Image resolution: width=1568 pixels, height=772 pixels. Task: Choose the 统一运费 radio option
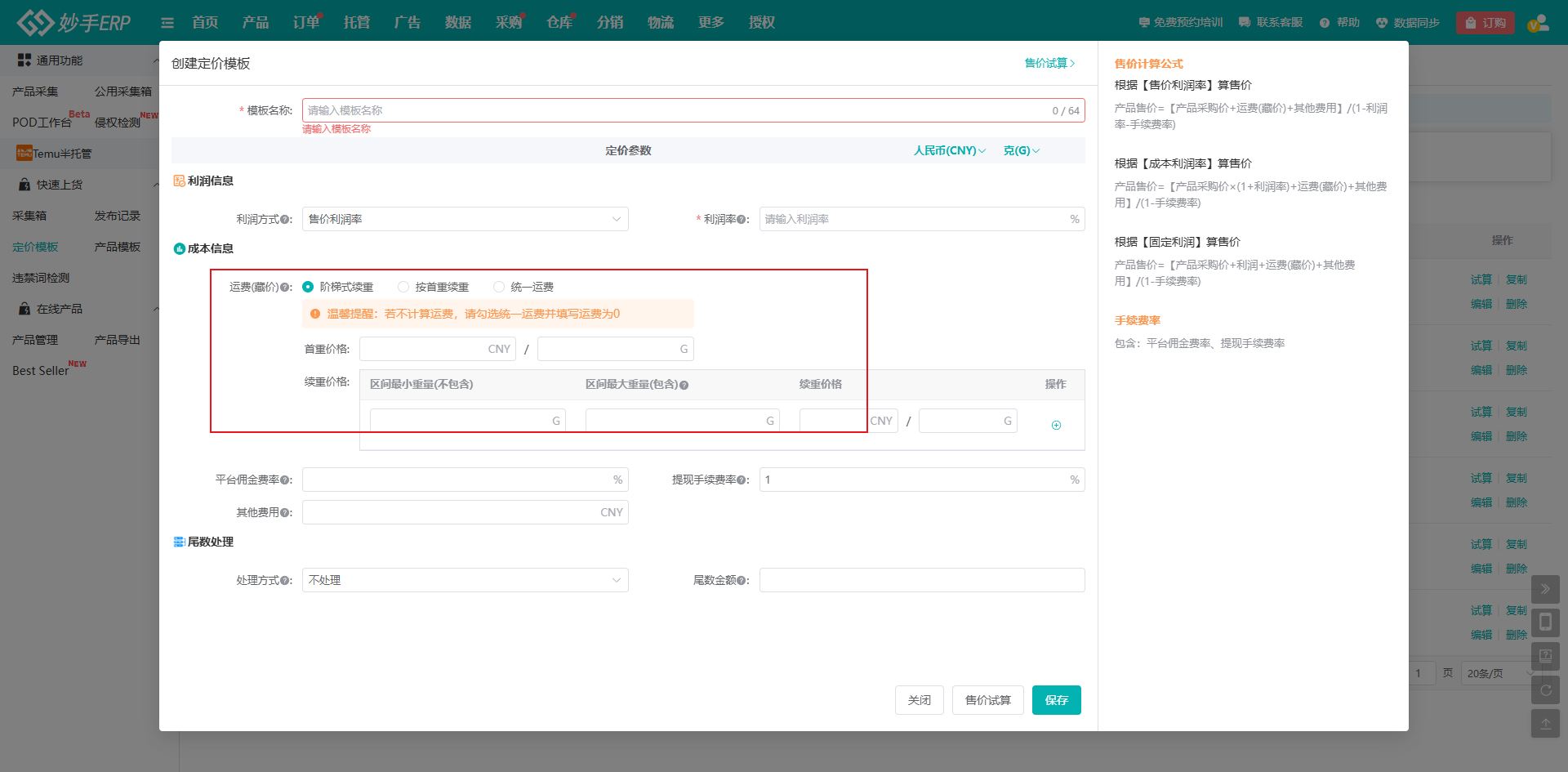pyautogui.click(x=499, y=287)
